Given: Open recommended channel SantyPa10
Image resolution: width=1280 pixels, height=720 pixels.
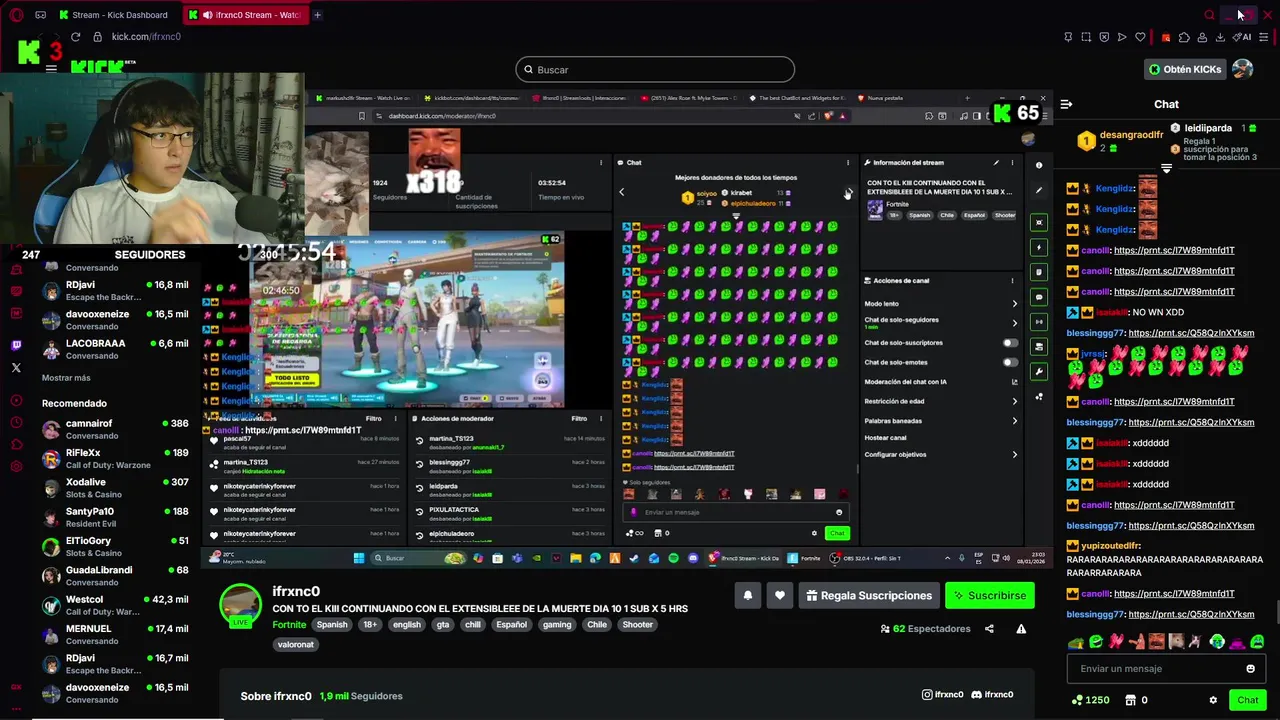Looking at the screenshot, I should pyautogui.click(x=115, y=517).
